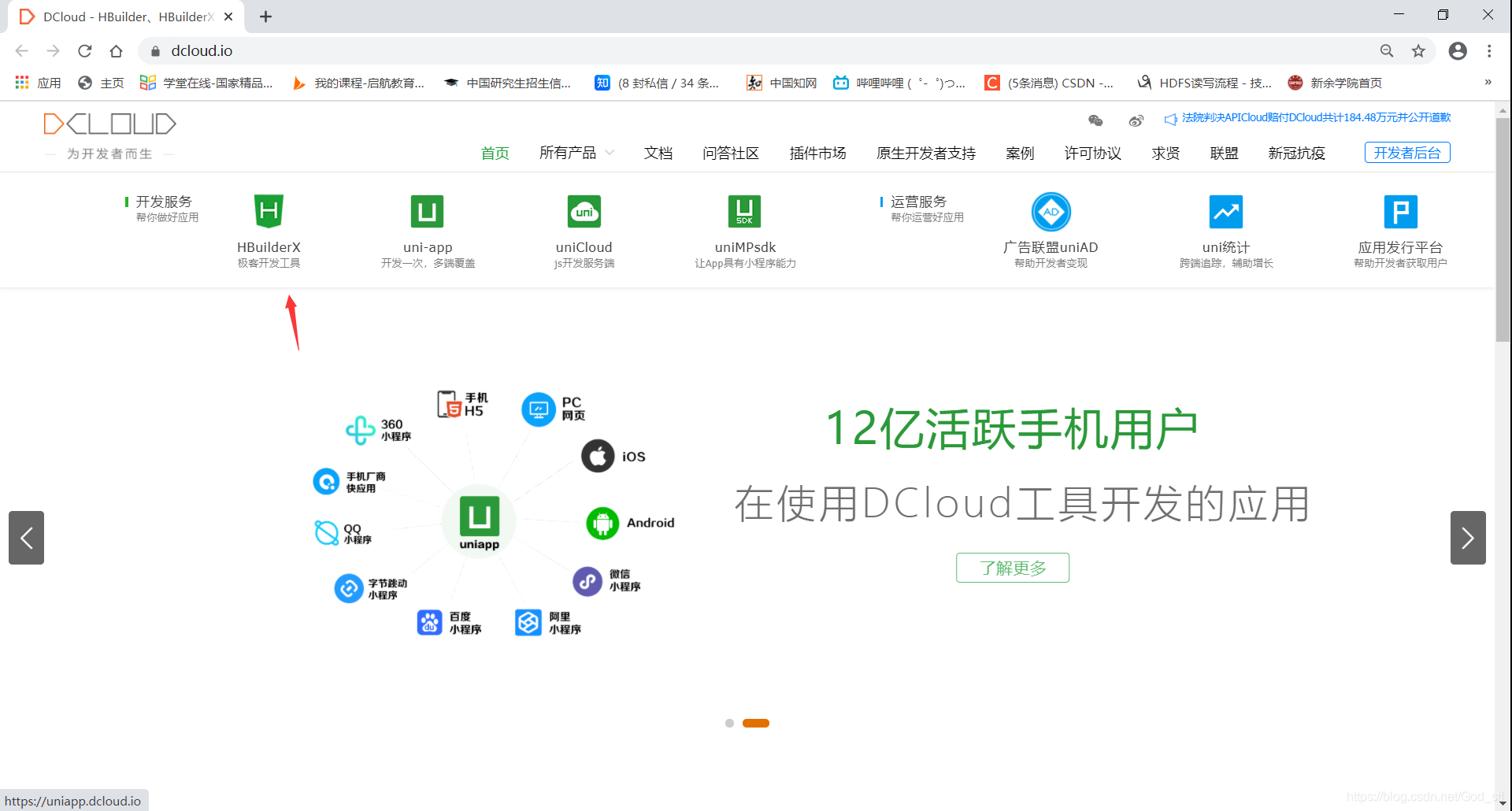Open the 联盟 nav item
Screen dimensions: 1512x811
1224,153
